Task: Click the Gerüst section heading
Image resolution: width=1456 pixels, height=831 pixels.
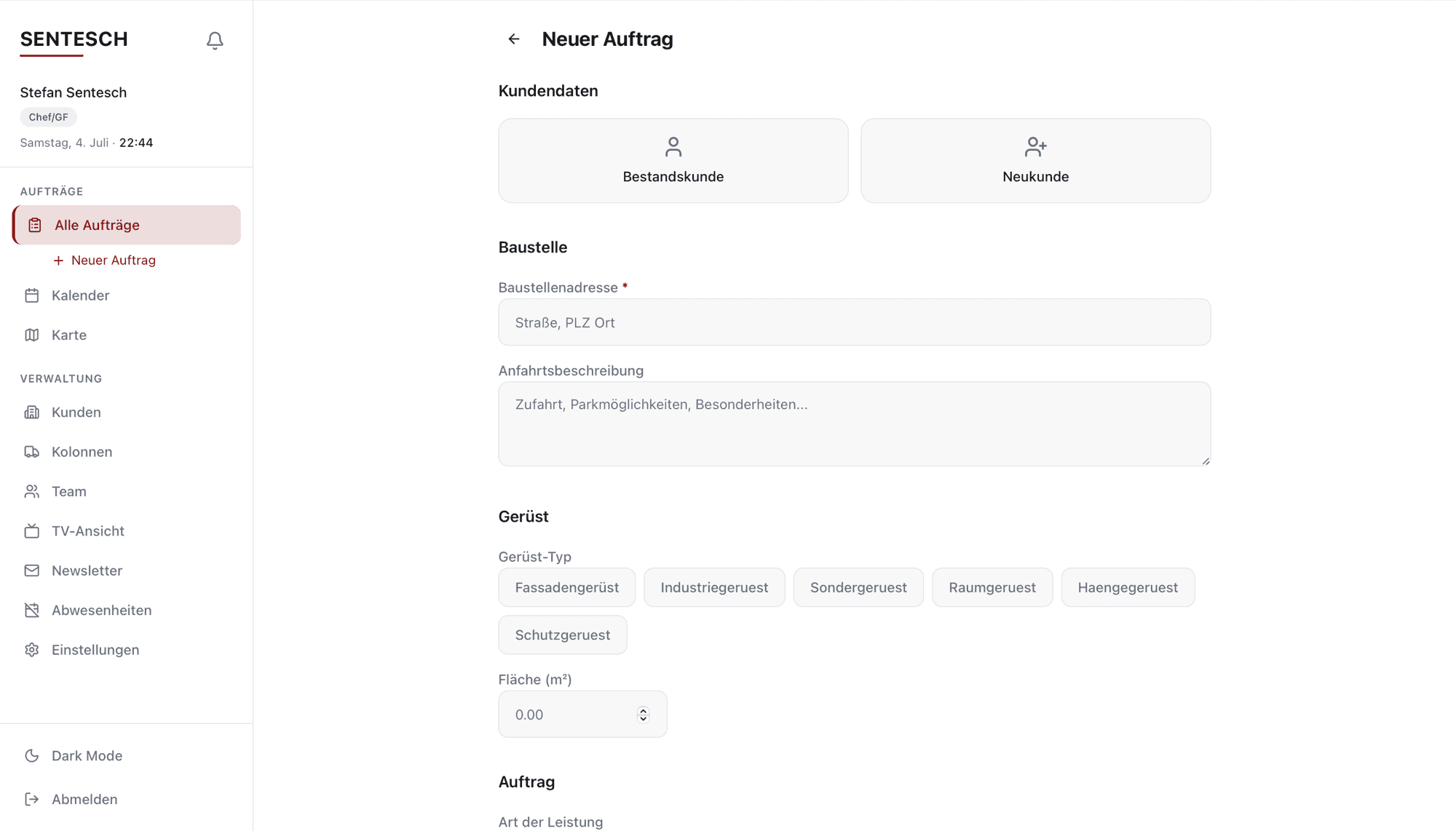Action: coord(523,517)
